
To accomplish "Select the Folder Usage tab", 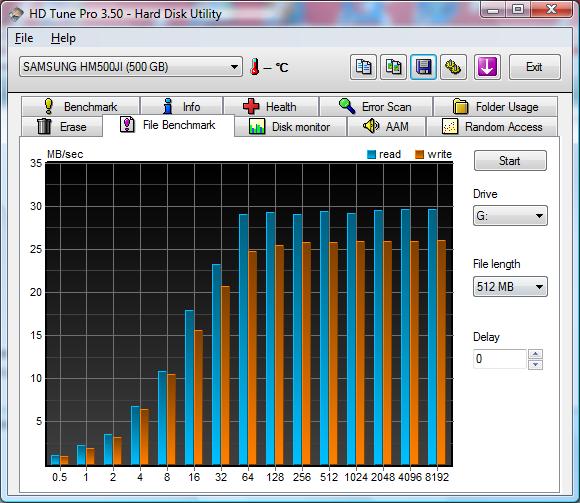I will (495, 107).
